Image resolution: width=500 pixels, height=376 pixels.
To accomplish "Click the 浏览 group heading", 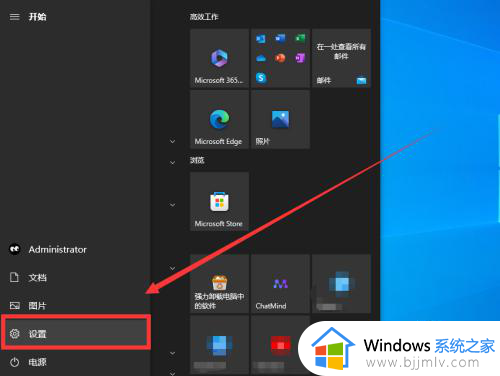I will [197, 160].
